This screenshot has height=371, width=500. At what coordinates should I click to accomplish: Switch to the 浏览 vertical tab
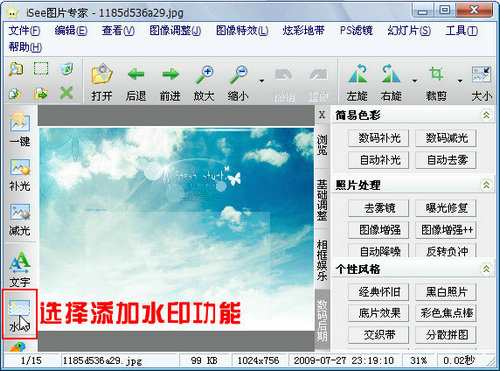coord(322,145)
